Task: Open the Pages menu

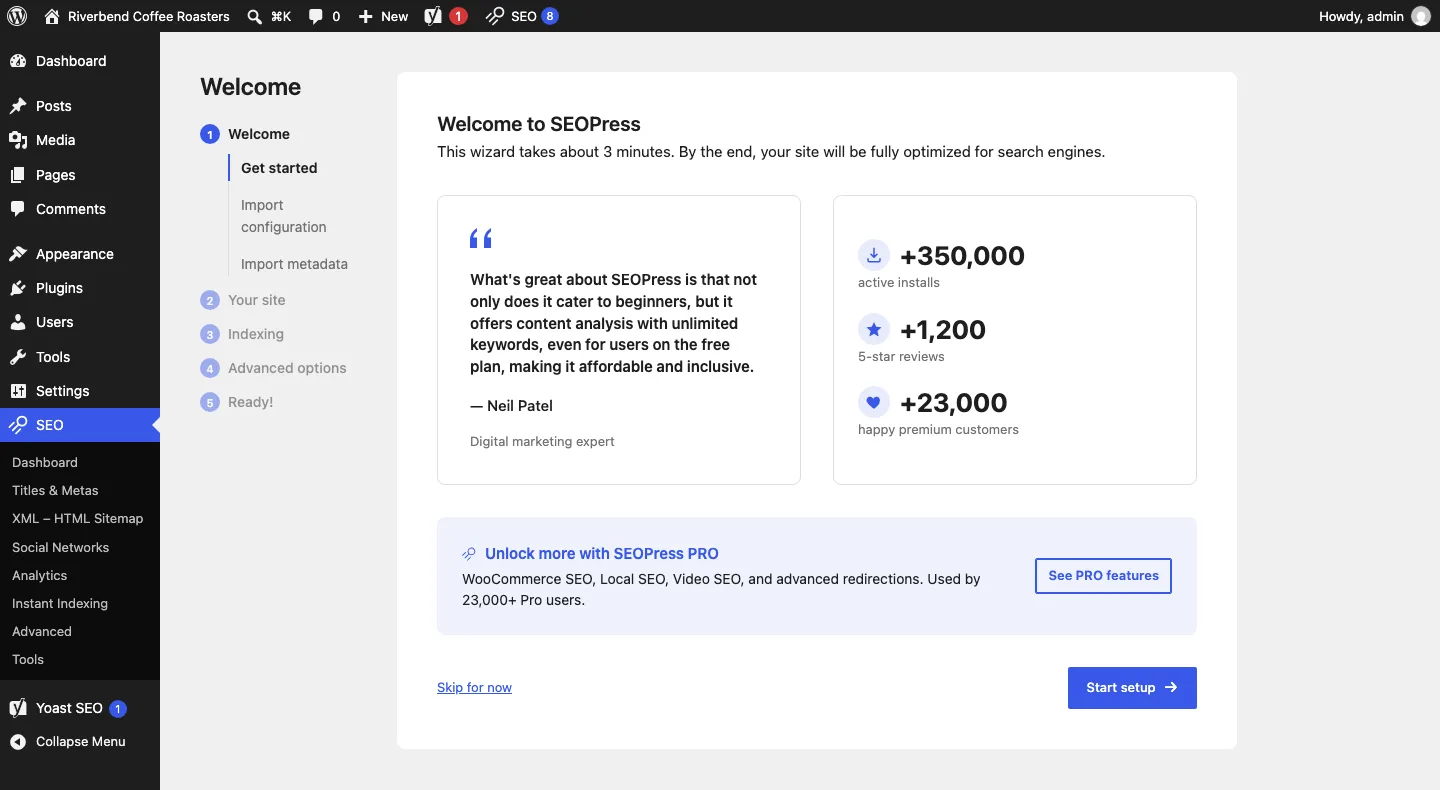Action: tap(80, 175)
